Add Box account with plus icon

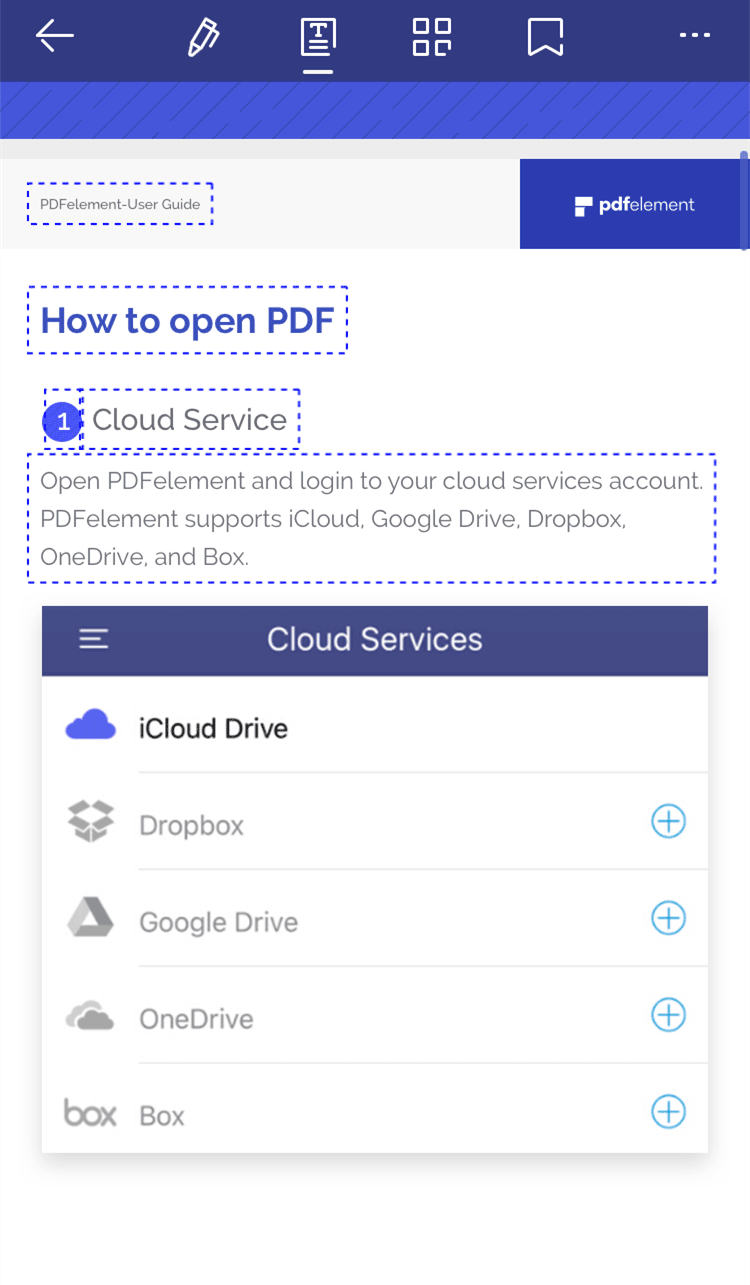(668, 1111)
